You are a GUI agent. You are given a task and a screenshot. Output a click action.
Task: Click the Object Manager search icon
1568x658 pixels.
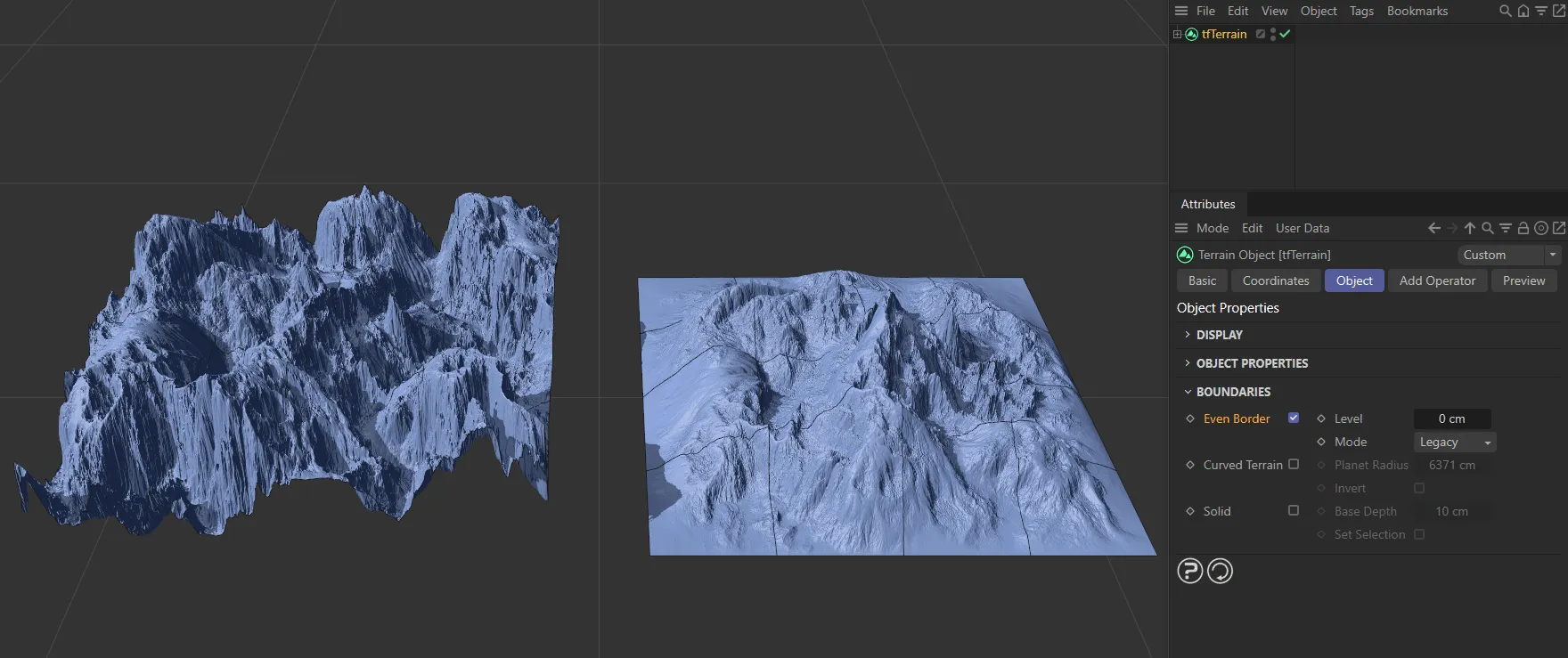(x=1506, y=11)
